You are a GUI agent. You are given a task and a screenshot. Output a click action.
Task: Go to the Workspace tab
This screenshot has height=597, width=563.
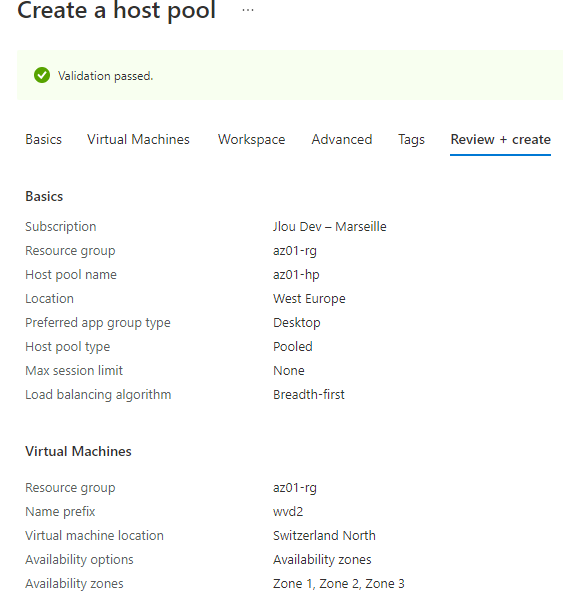[251, 139]
